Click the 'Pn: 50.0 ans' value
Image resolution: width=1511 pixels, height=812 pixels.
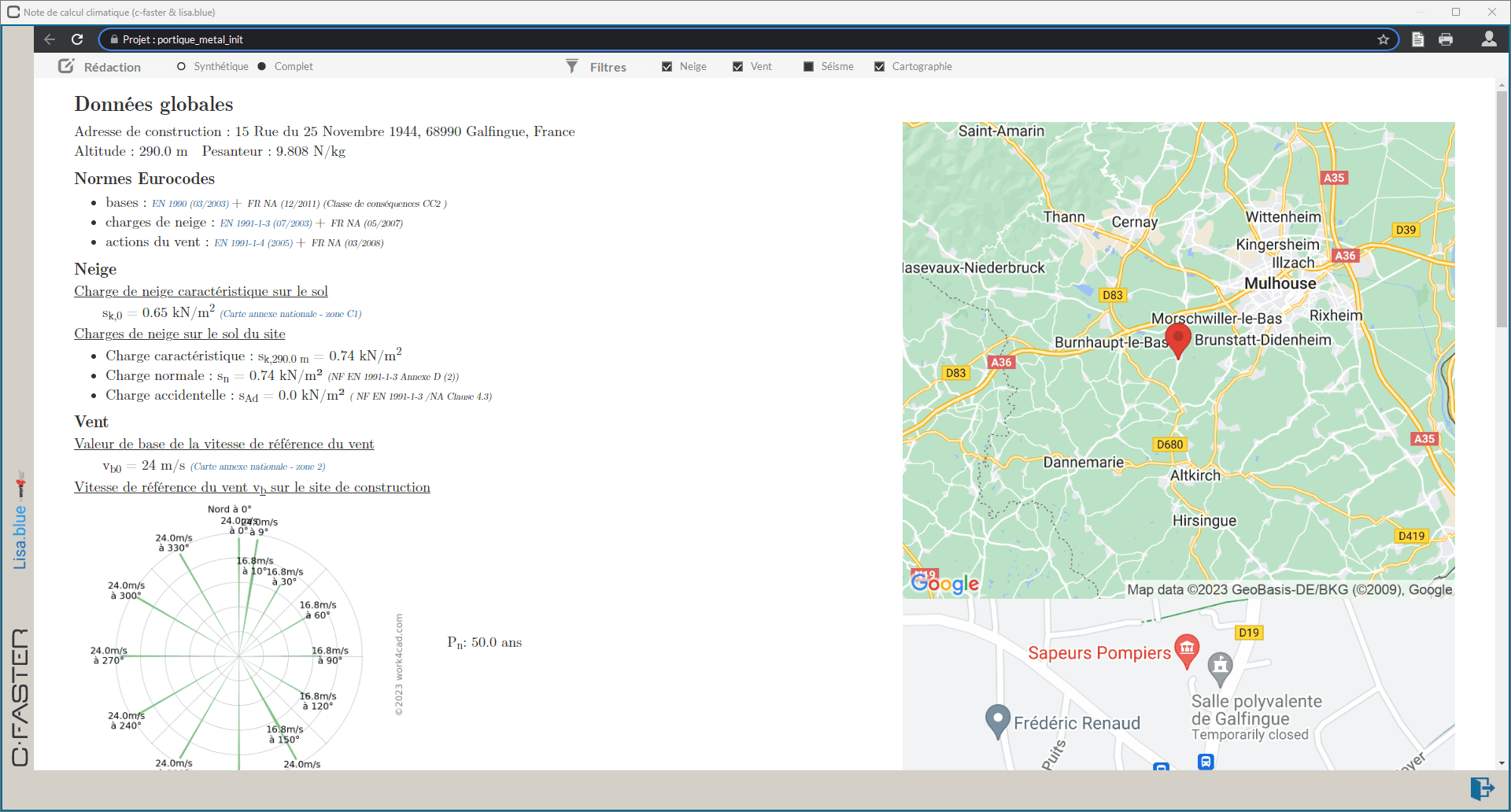(x=485, y=643)
